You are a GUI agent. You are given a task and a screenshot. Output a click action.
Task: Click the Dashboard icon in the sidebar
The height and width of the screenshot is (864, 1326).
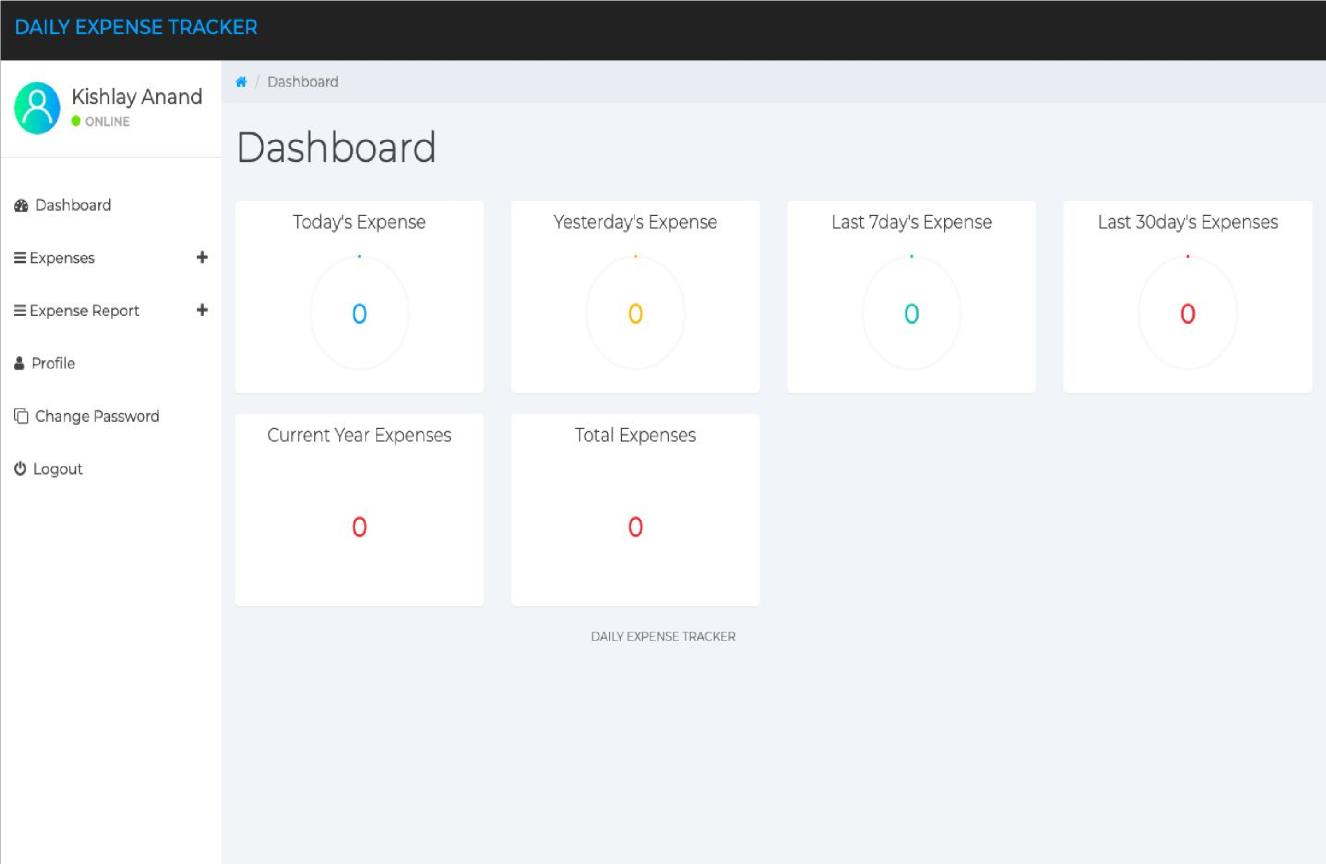point(21,204)
